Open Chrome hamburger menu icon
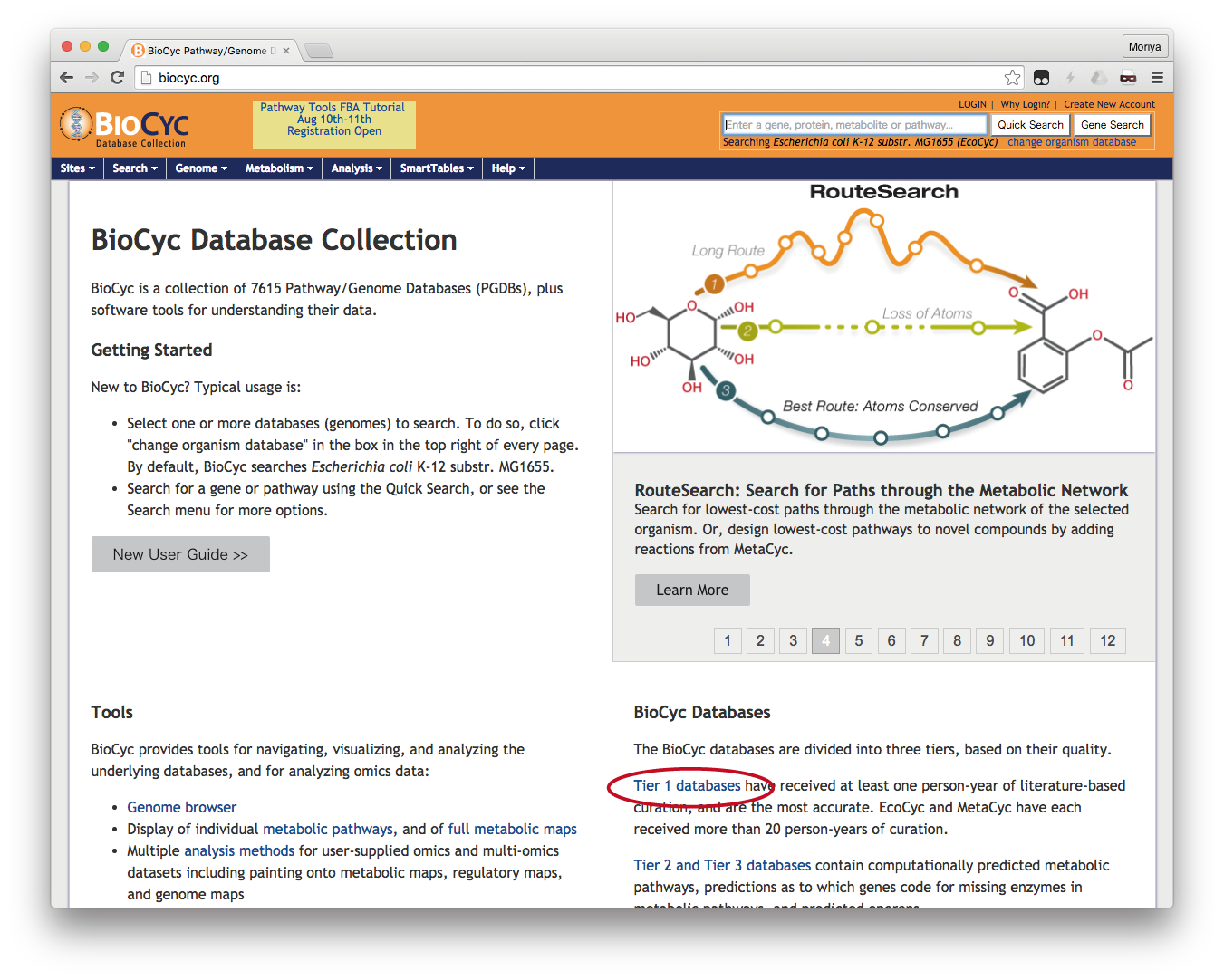 [x=1157, y=78]
